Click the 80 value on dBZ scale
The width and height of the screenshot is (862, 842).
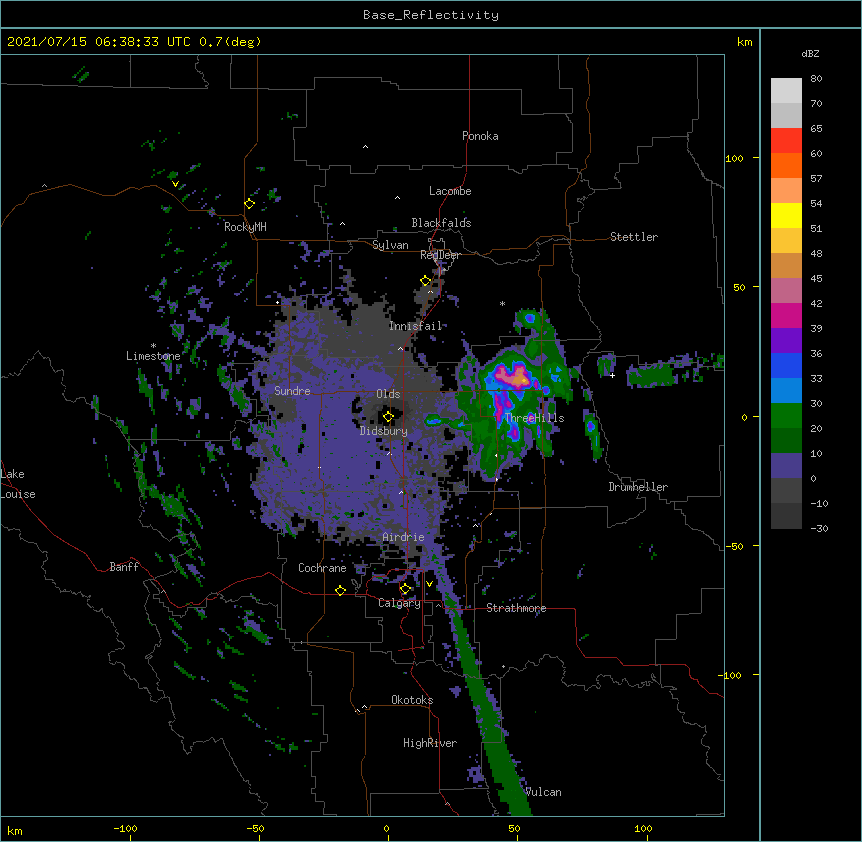tap(816, 79)
